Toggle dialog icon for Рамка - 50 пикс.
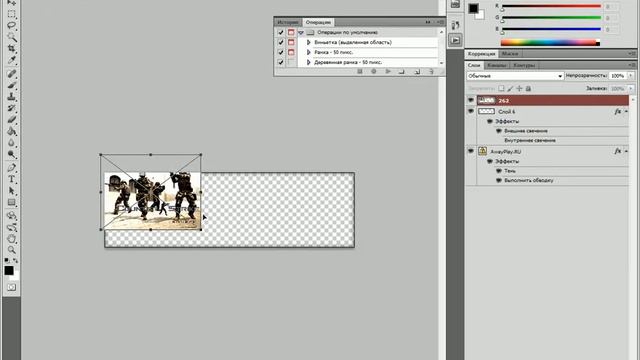 pyautogui.click(x=291, y=52)
